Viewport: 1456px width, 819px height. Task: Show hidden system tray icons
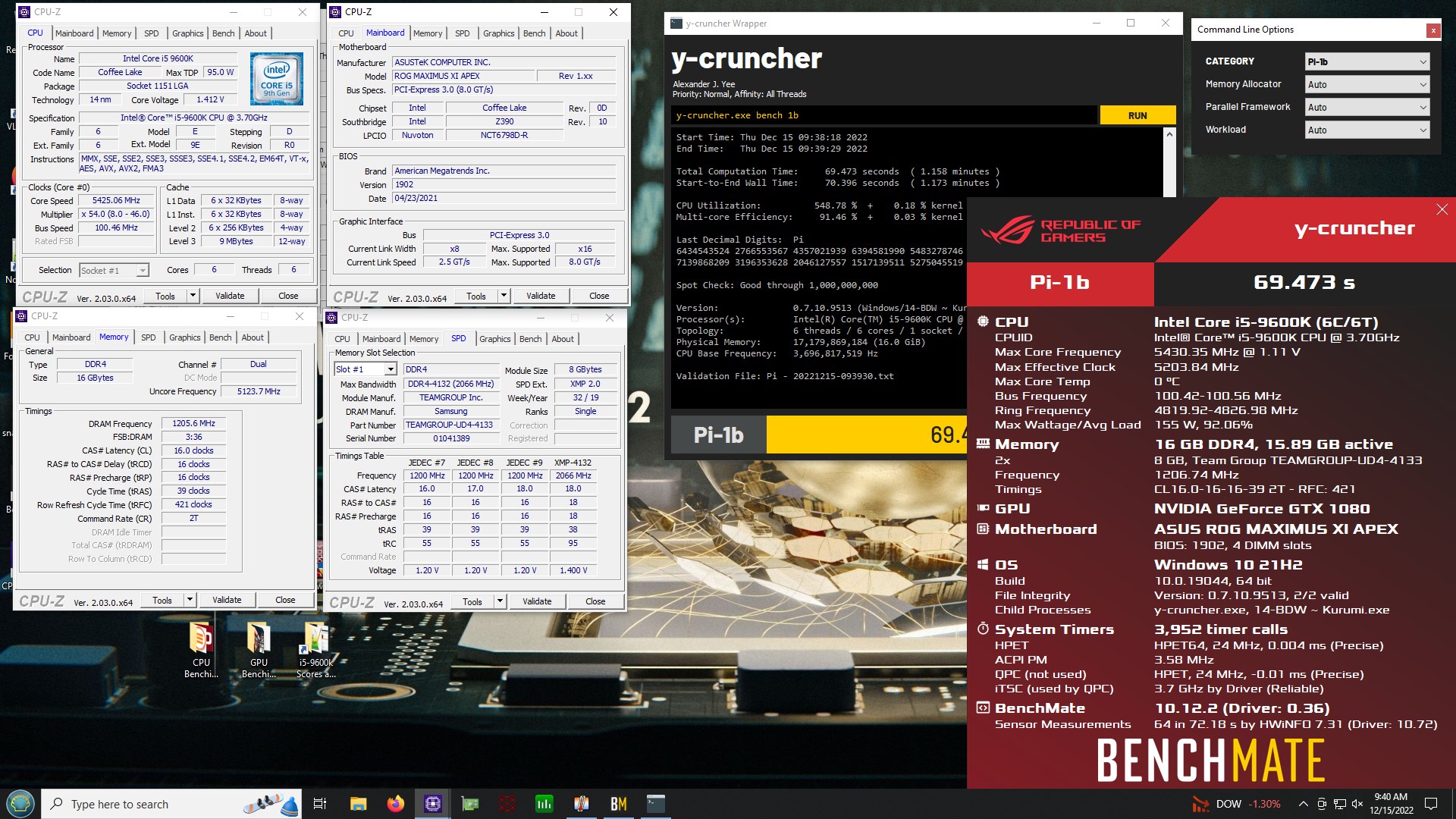pyautogui.click(x=1303, y=804)
